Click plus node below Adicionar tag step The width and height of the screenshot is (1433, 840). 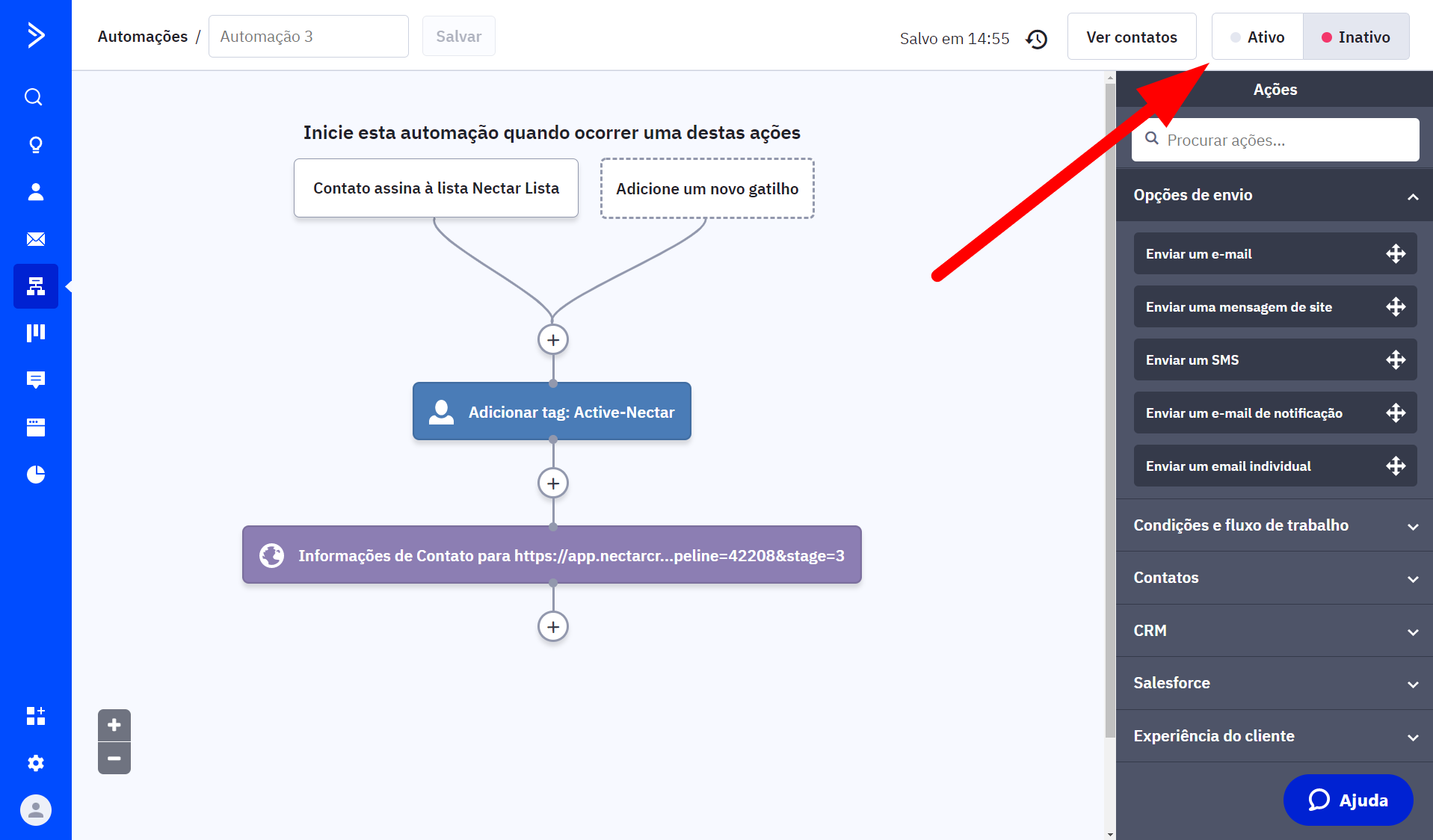[553, 484]
